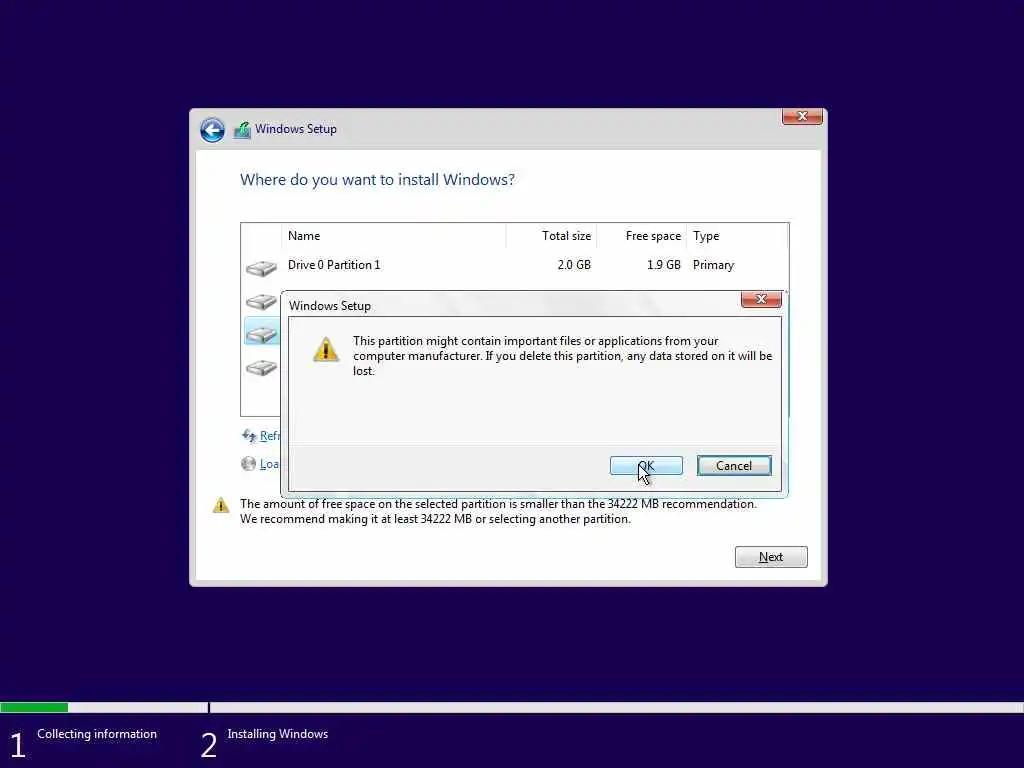The width and height of the screenshot is (1024, 768).
Task: Click the Collecting information step label
Action: [97, 734]
